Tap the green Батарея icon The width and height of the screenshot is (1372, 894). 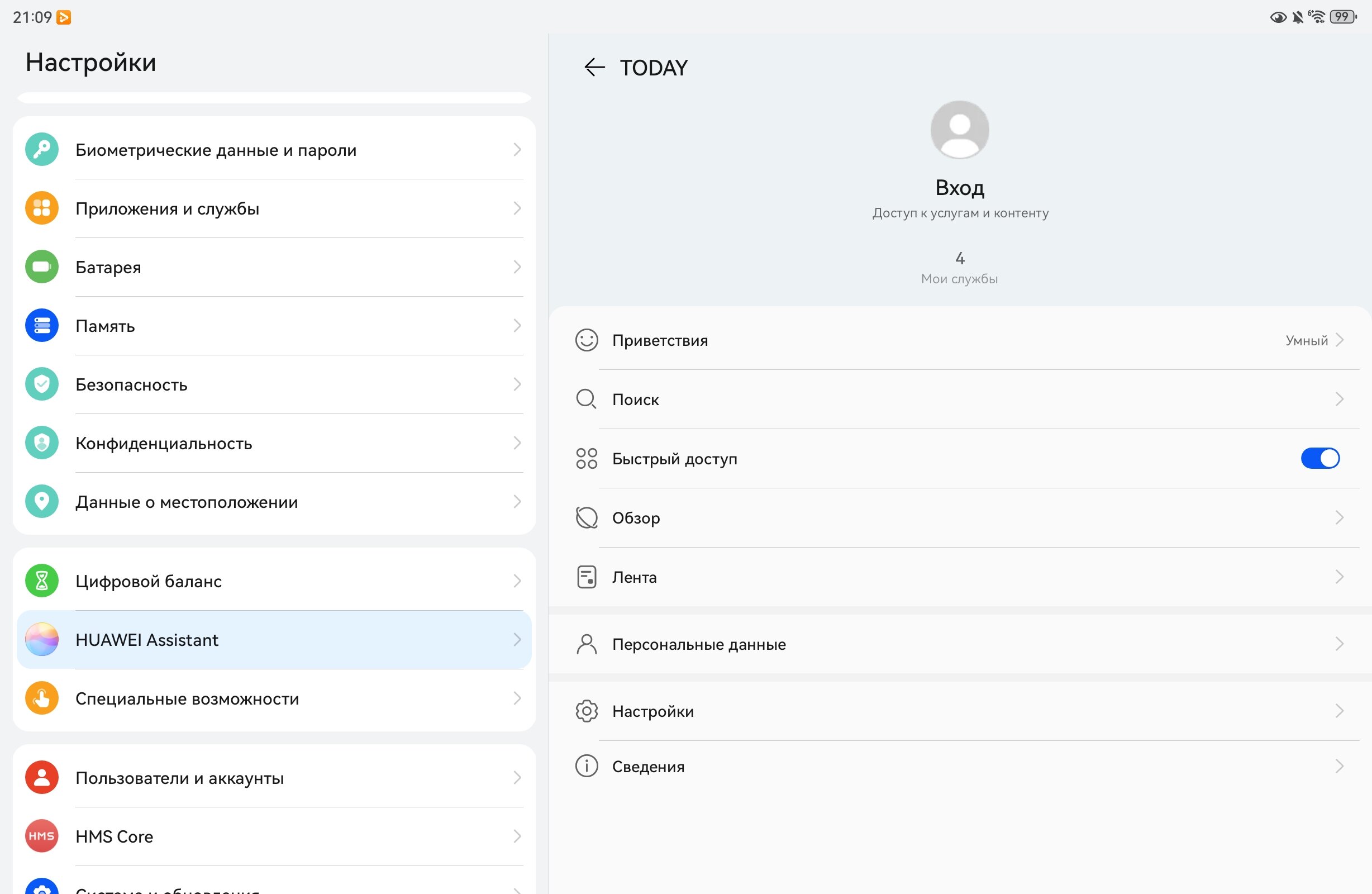41,267
